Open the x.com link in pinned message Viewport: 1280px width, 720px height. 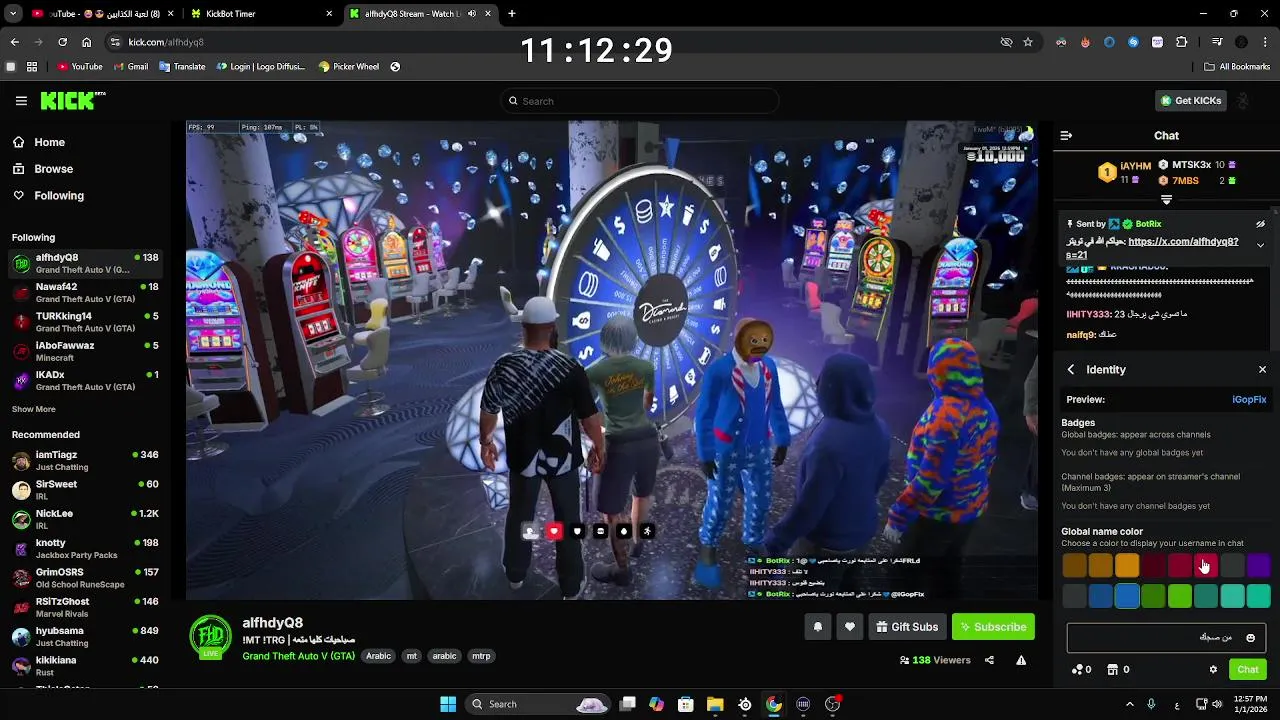tap(1183, 241)
